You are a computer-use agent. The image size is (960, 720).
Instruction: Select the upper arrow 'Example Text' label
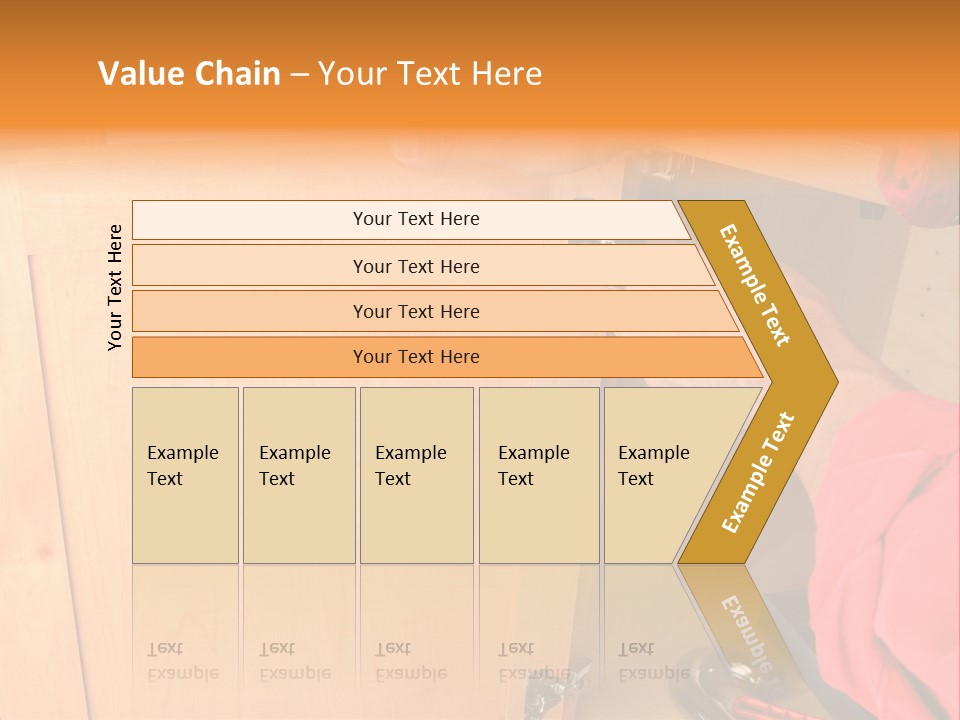tap(755, 285)
